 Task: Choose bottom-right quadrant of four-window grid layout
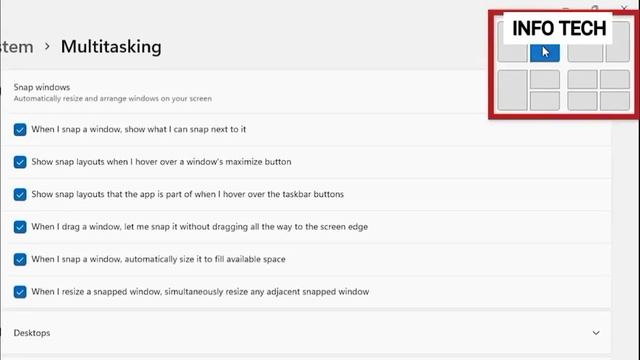[615, 101]
